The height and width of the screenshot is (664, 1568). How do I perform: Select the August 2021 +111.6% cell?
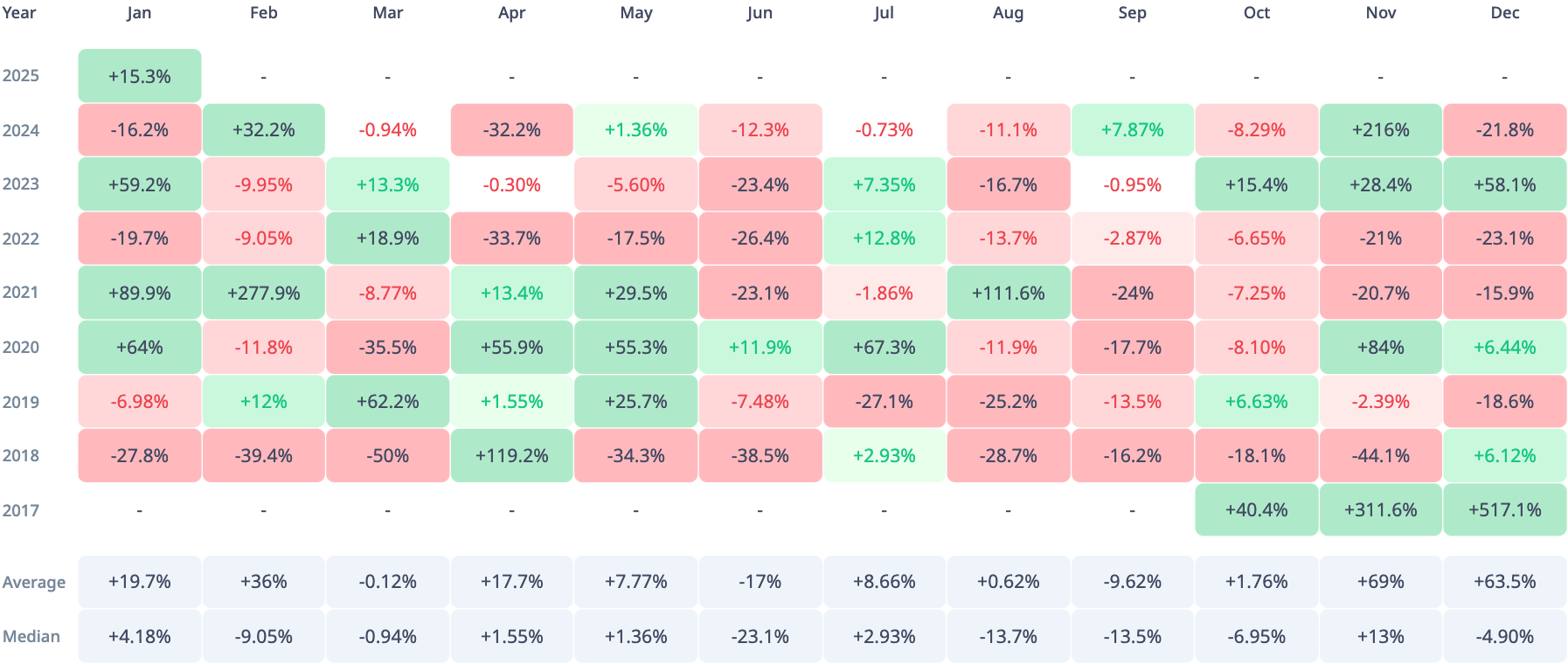1008,294
